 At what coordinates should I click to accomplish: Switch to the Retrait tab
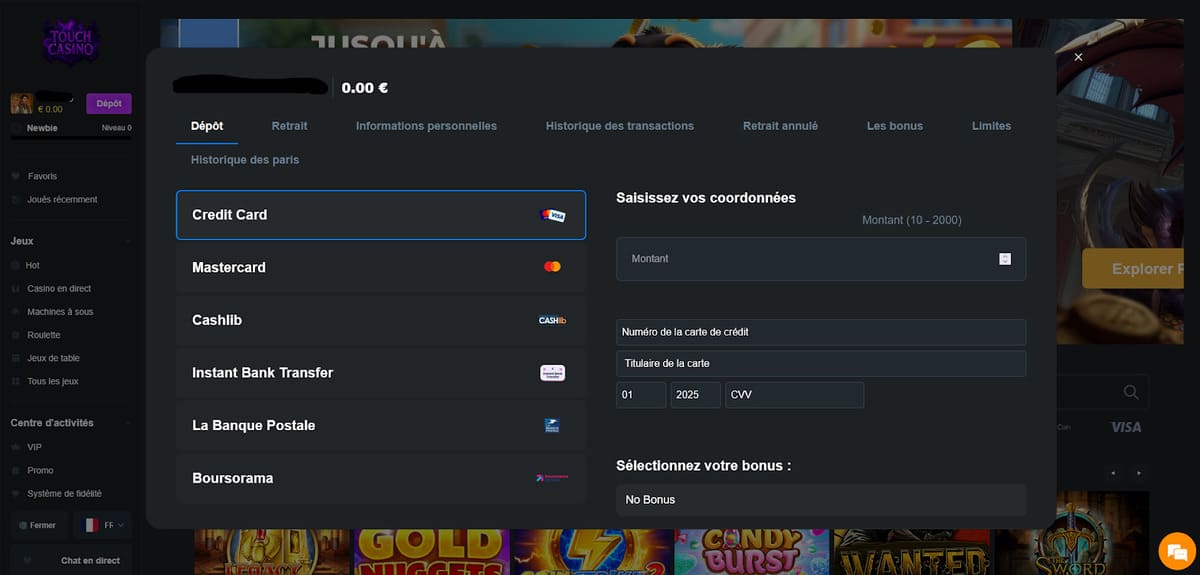click(x=289, y=126)
